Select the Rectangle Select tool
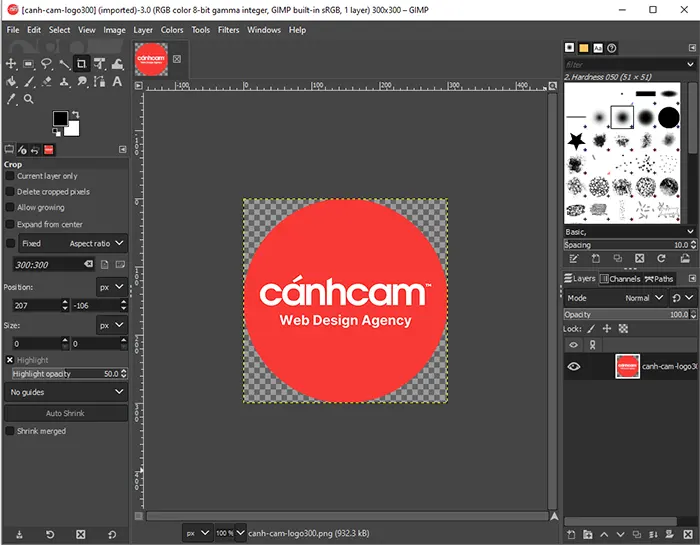Screen dimensions: 700x545 [29, 64]
